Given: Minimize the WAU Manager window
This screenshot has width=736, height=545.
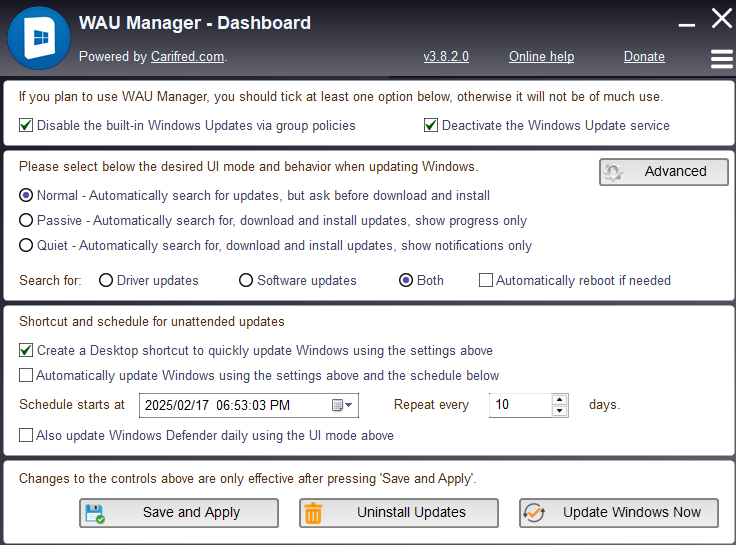Looking at the screenshot, I should [687, 24].
